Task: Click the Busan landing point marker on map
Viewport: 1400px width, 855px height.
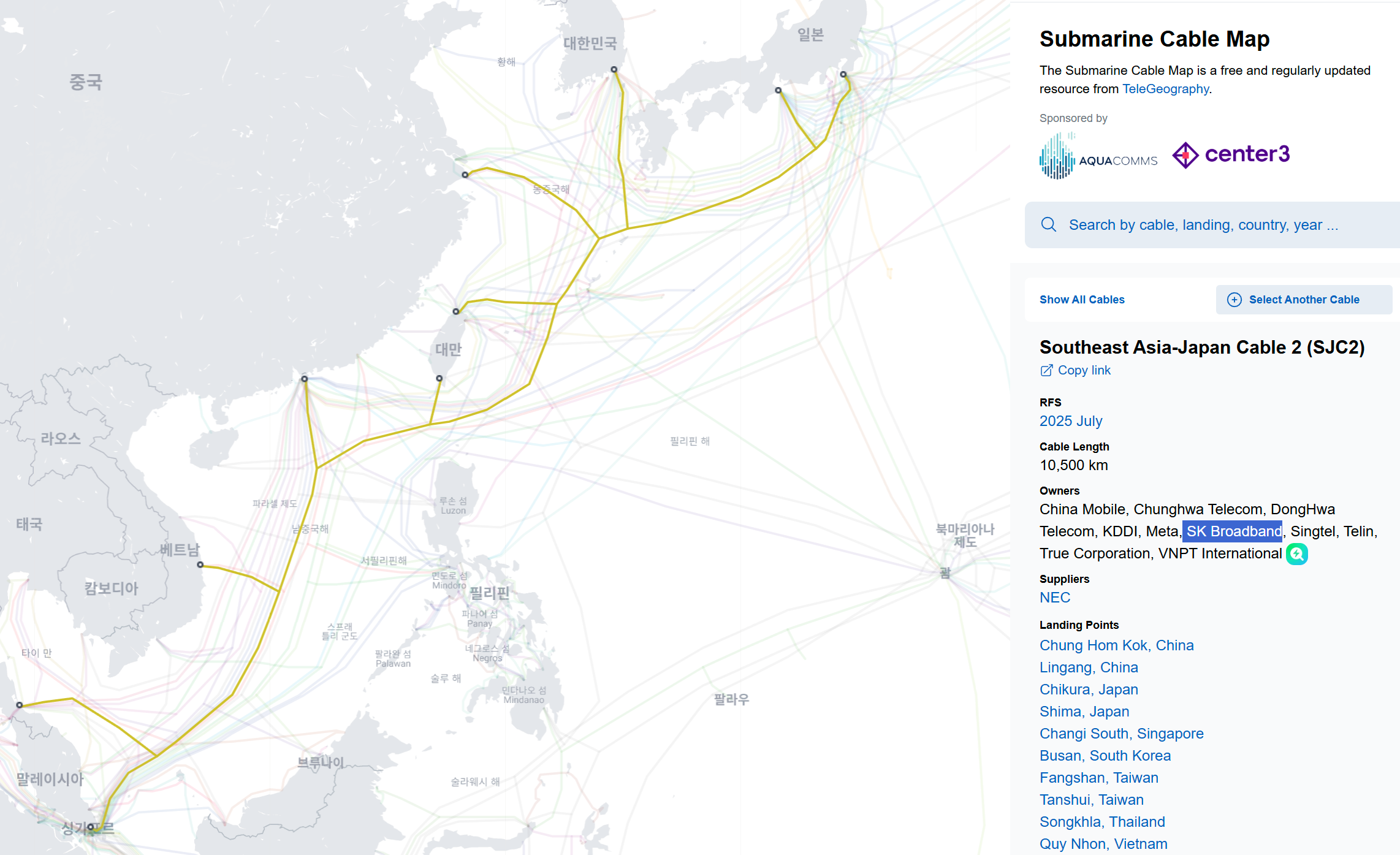Action: click(614, 69)
